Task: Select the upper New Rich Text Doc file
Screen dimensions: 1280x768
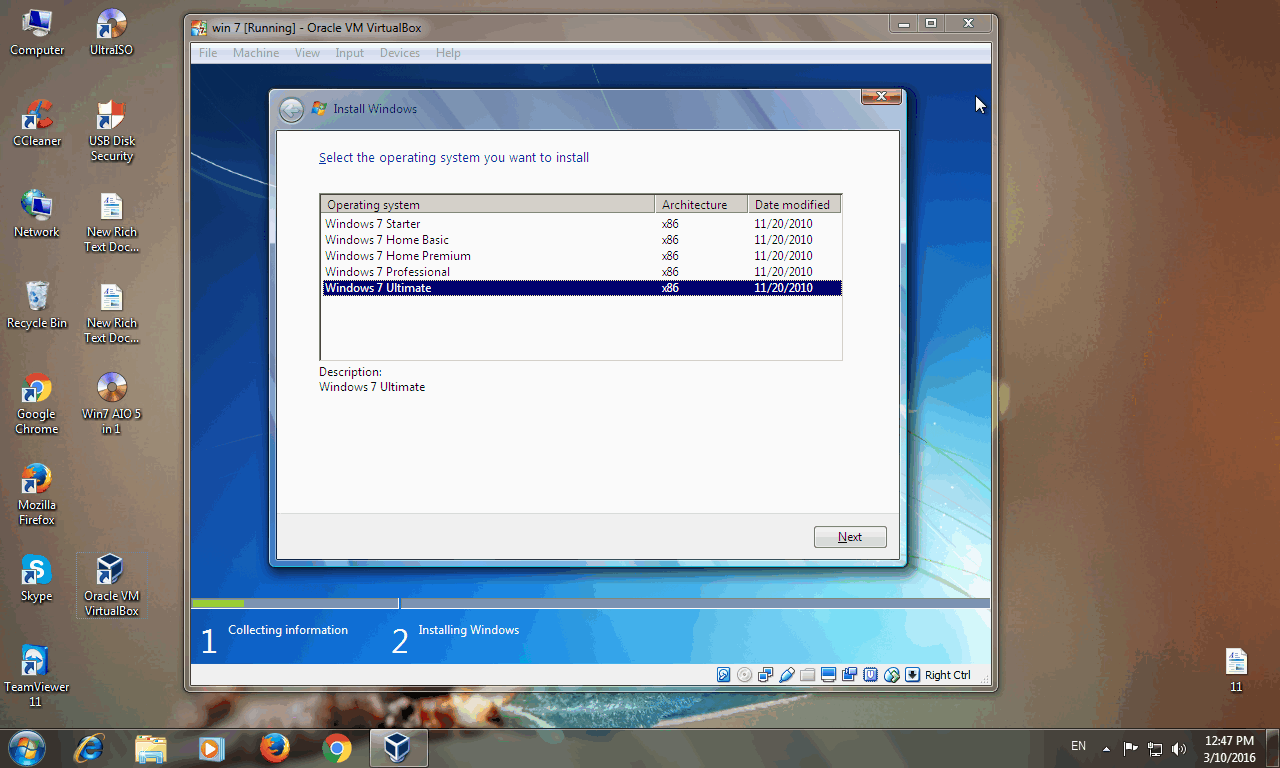Action: click(x=111, y=222)
